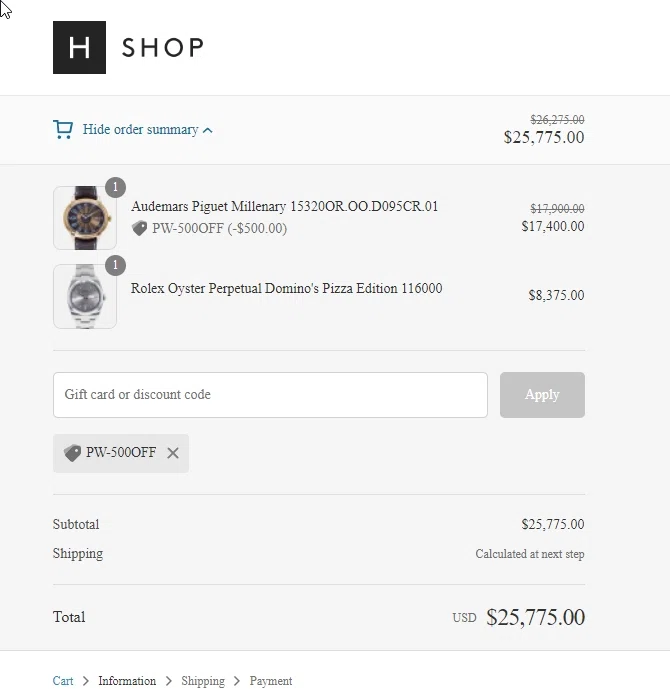Image resolution: width=670 pixels, height=689 pixels.
Task: Open the Audemars Piguet watch thumbnail
Action: 85,218
